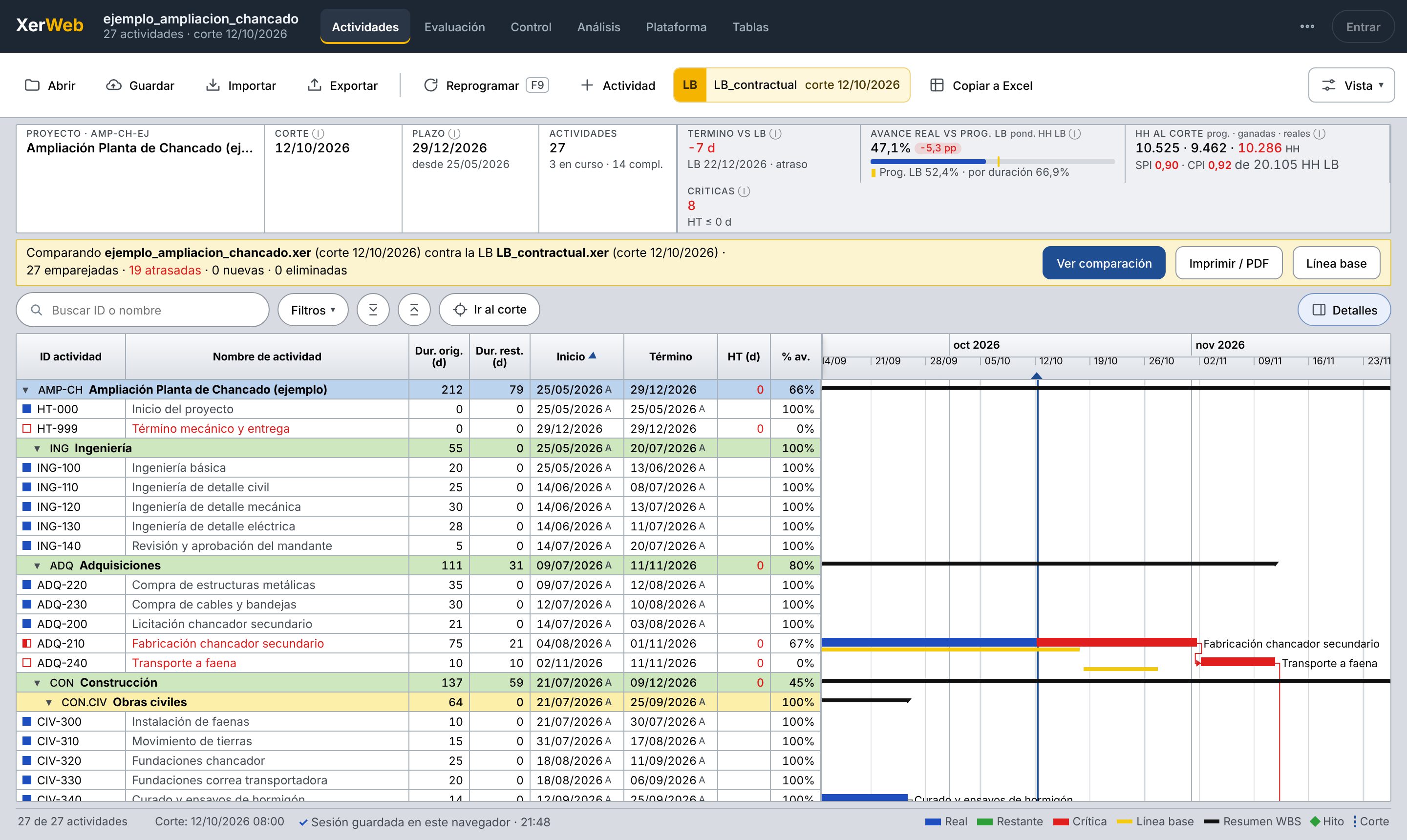Collapse the CON Construcción group
Screen dimensions: 1407x840
[x=37, y=683]
